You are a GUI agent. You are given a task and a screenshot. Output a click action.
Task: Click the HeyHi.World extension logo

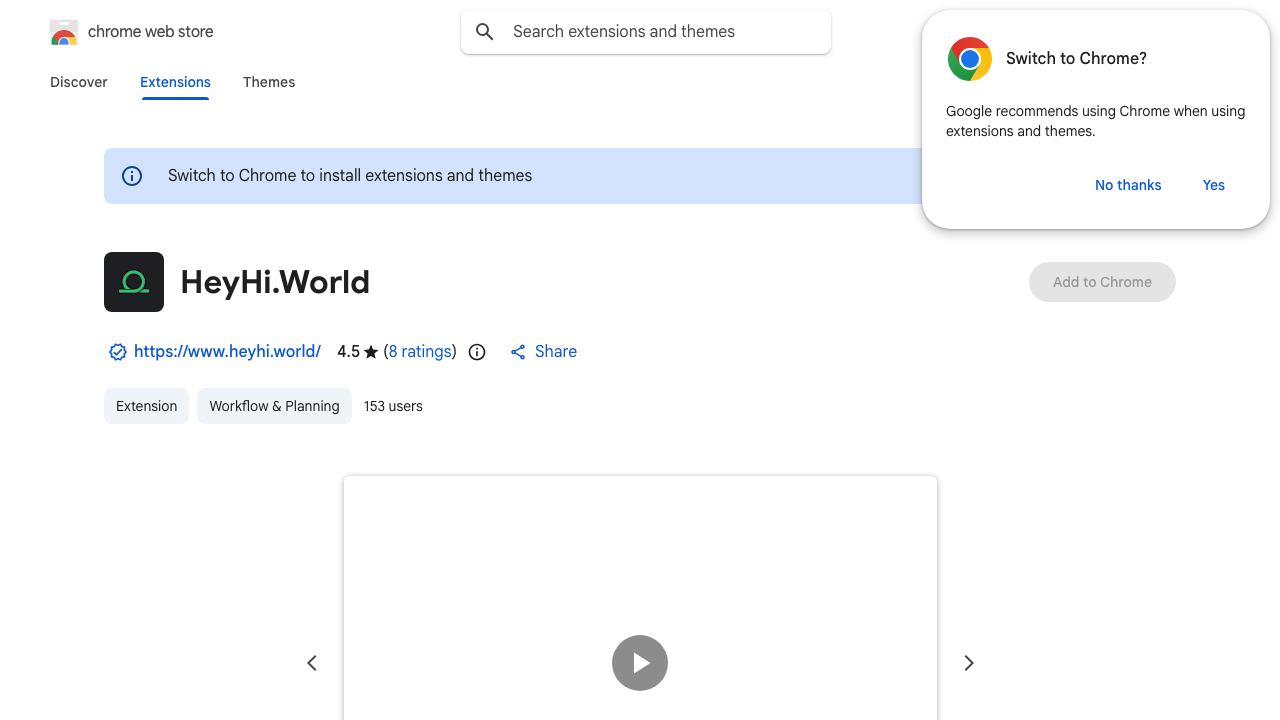click(x=134, y=282)
